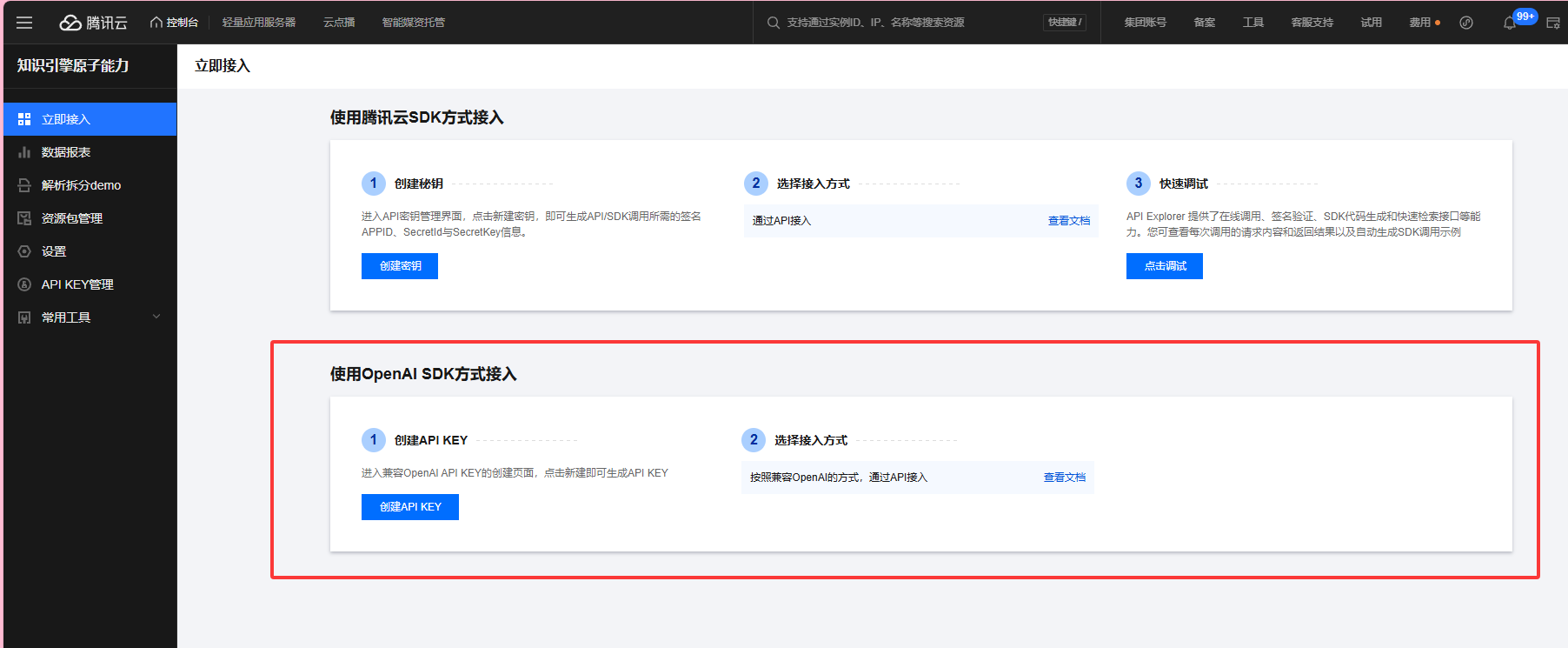Open the 试用 top menu
The height and width of the screenshot is (648, 1568).
tap(1372, 23)
